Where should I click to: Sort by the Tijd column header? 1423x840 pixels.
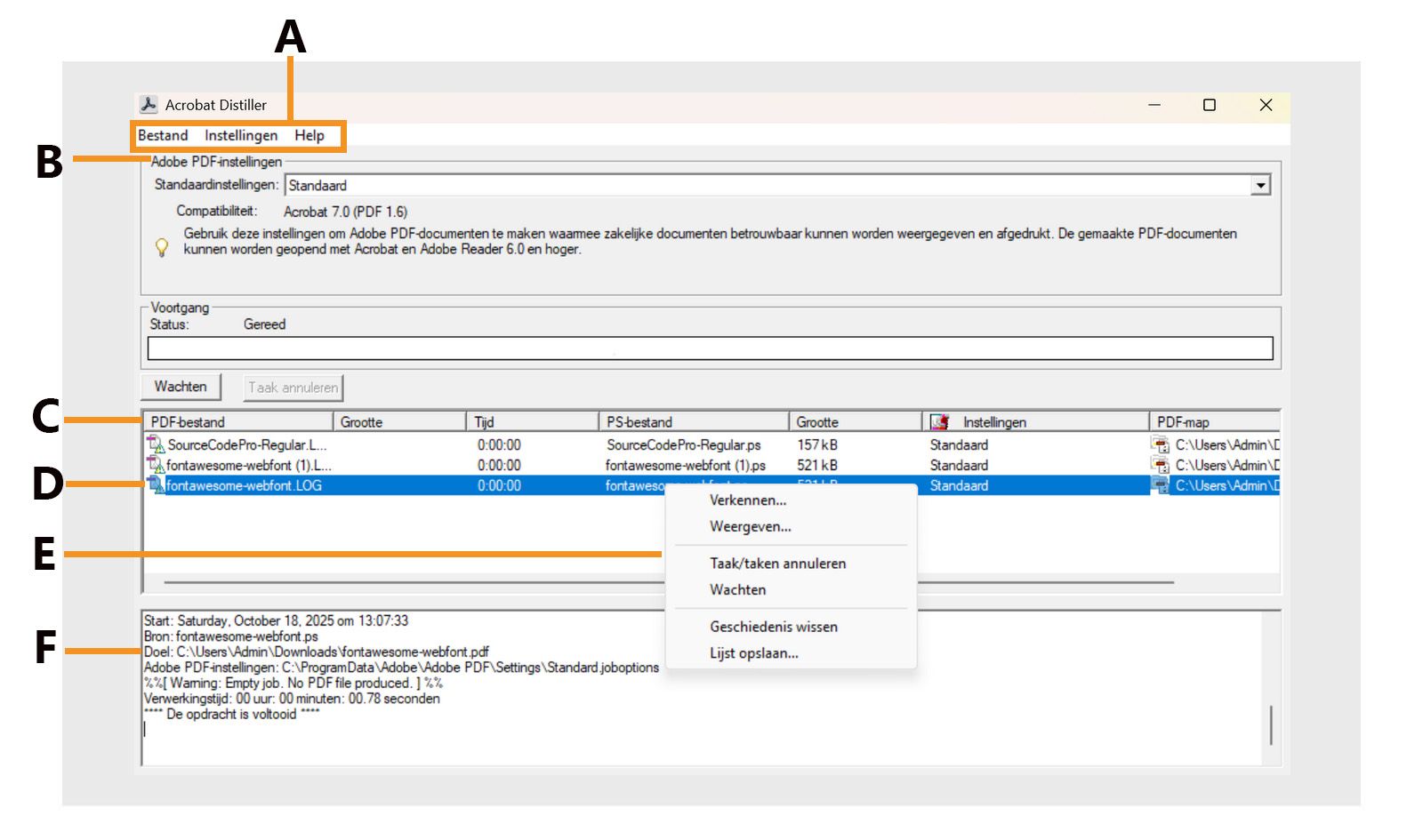tap(532, 422)
